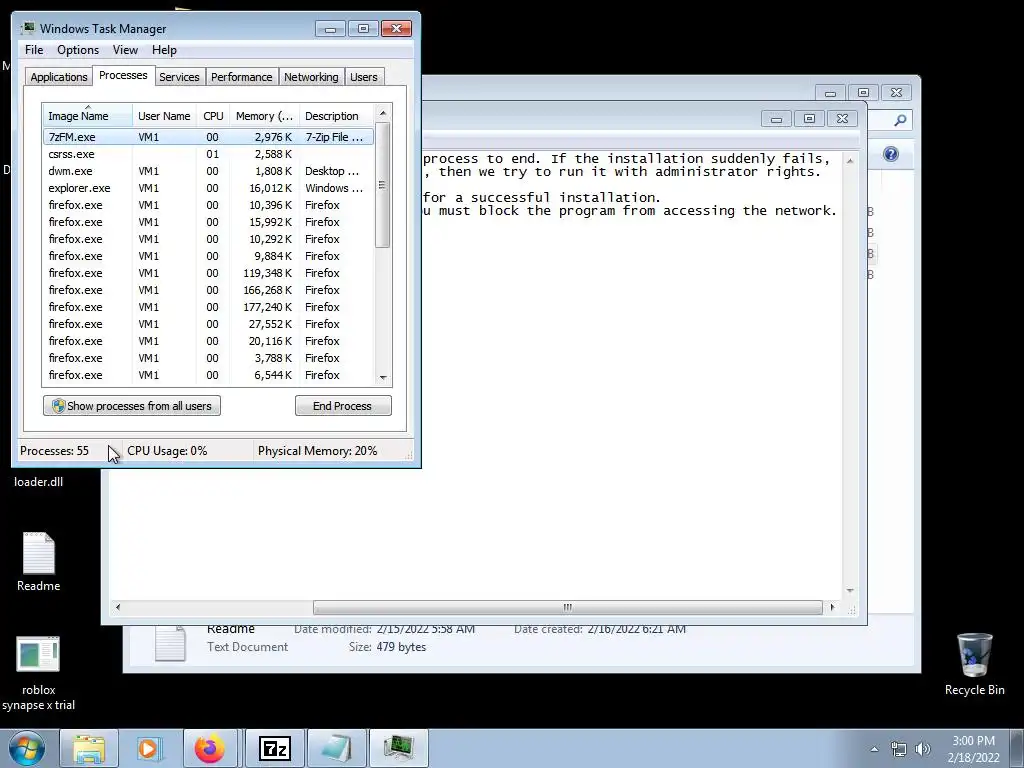Select firefox.exe using 166,268 K memory

tap(208, 290)
